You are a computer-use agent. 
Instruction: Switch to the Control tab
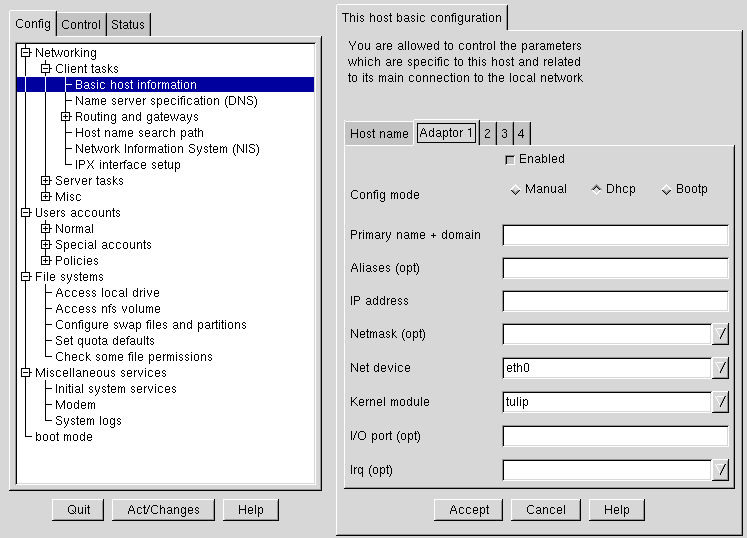(x=81, y=25)
